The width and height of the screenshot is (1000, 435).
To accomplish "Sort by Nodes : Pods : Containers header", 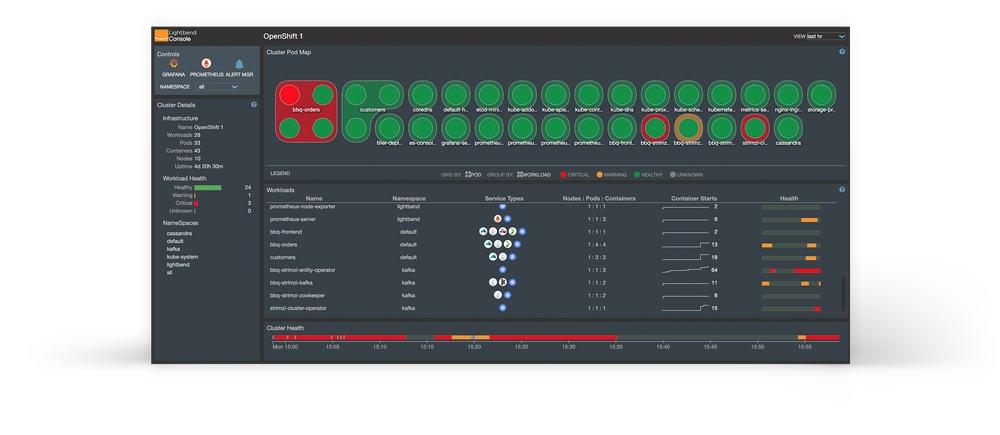I will [x=599, y=198].
